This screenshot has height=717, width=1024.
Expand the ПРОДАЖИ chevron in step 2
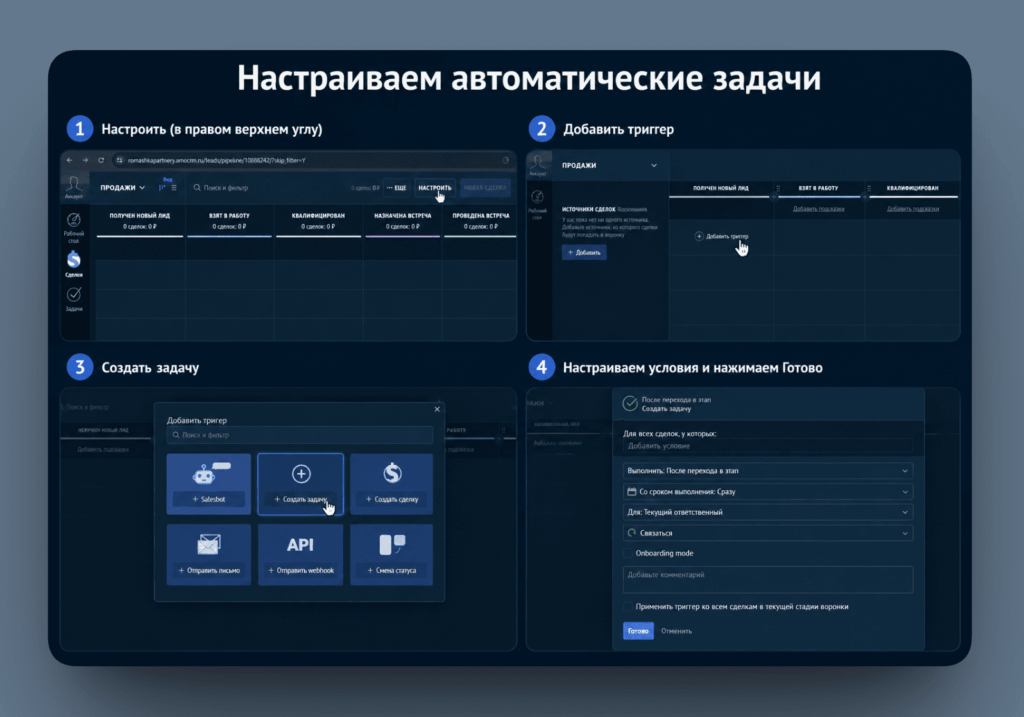click(654, 165)
